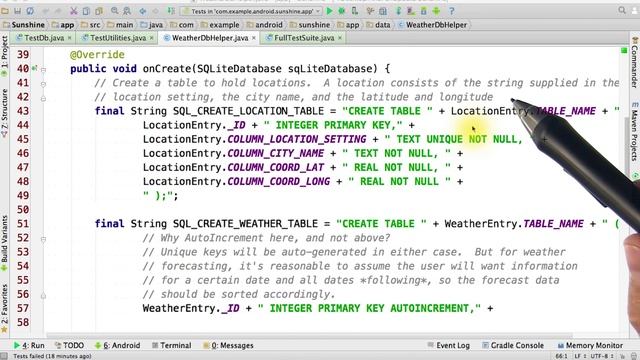
Task: Click the Find magnifier icon
Action: click(115, 11)
